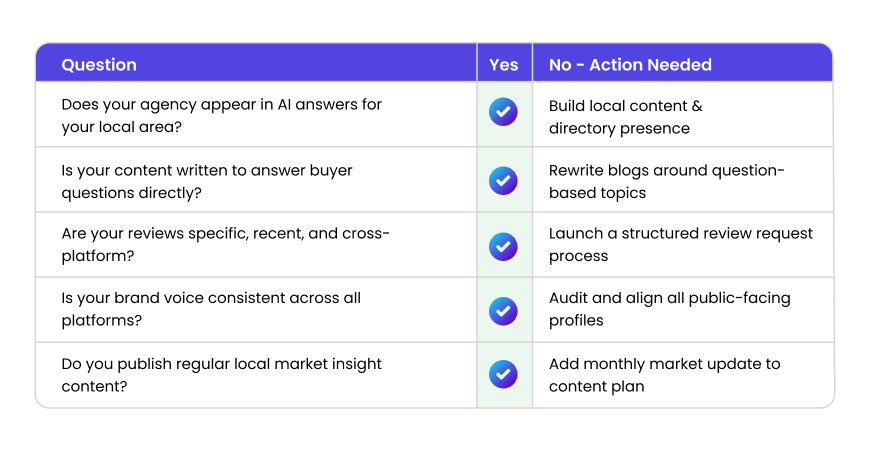This screenshot has height=450, width=870.
Task: Click 'Build local content & directory presence' text
Action: (625, 116)
